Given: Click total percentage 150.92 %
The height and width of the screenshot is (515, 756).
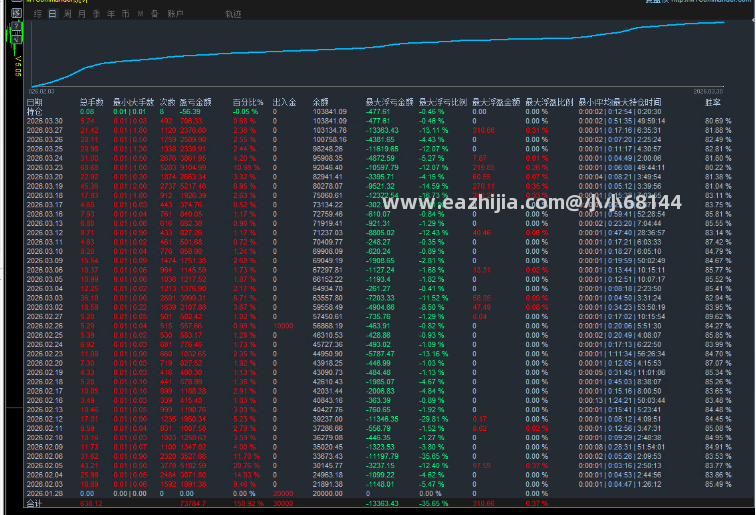Looking at the screenshot, I should point(248,504).
